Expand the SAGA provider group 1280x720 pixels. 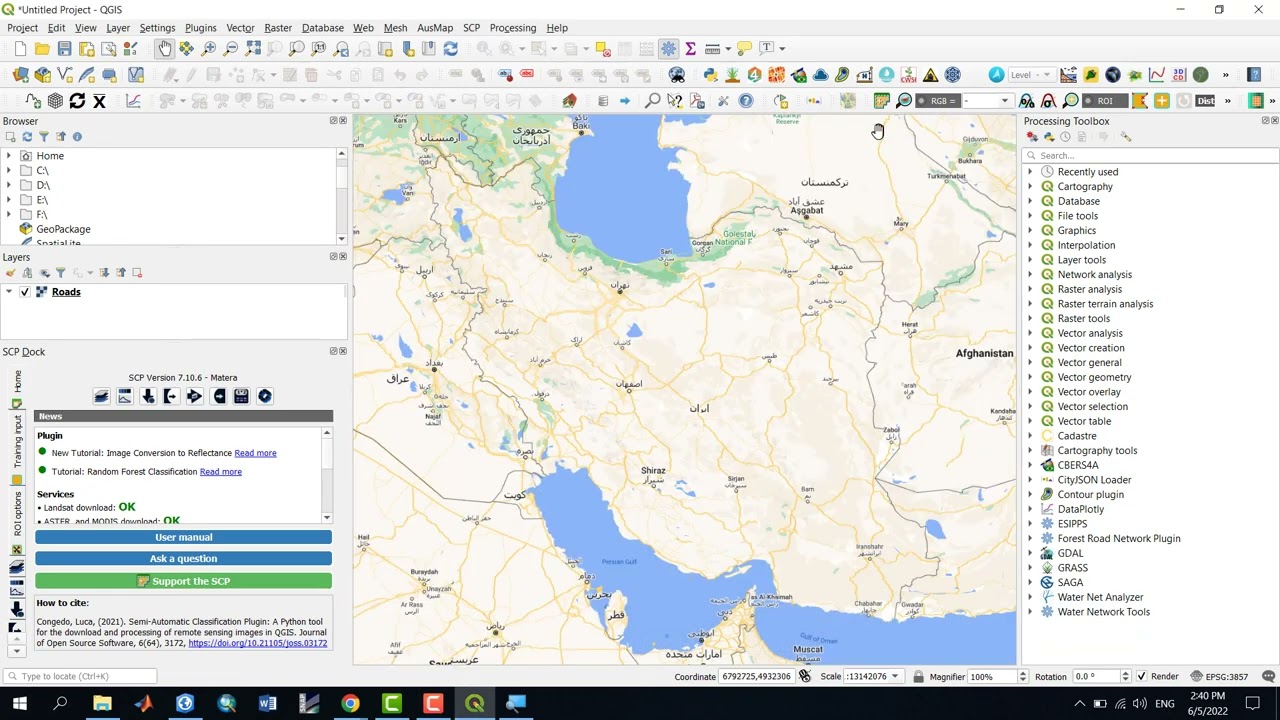(x=1030, y=582)
